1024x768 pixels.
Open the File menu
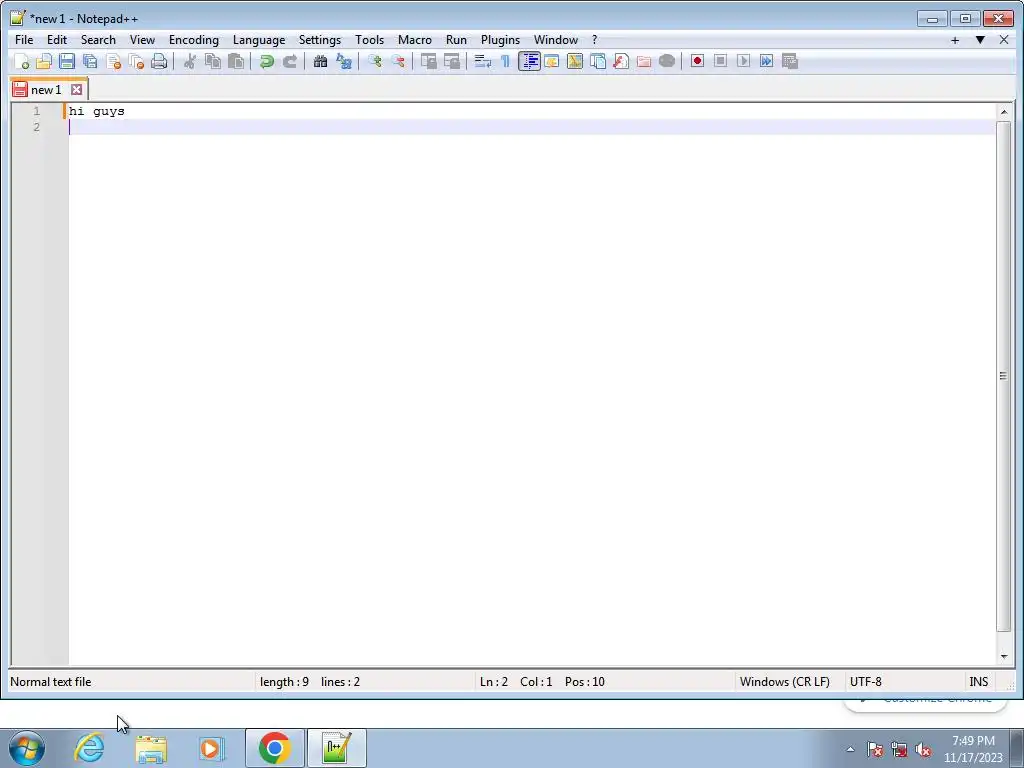click(x=24, y=40)
